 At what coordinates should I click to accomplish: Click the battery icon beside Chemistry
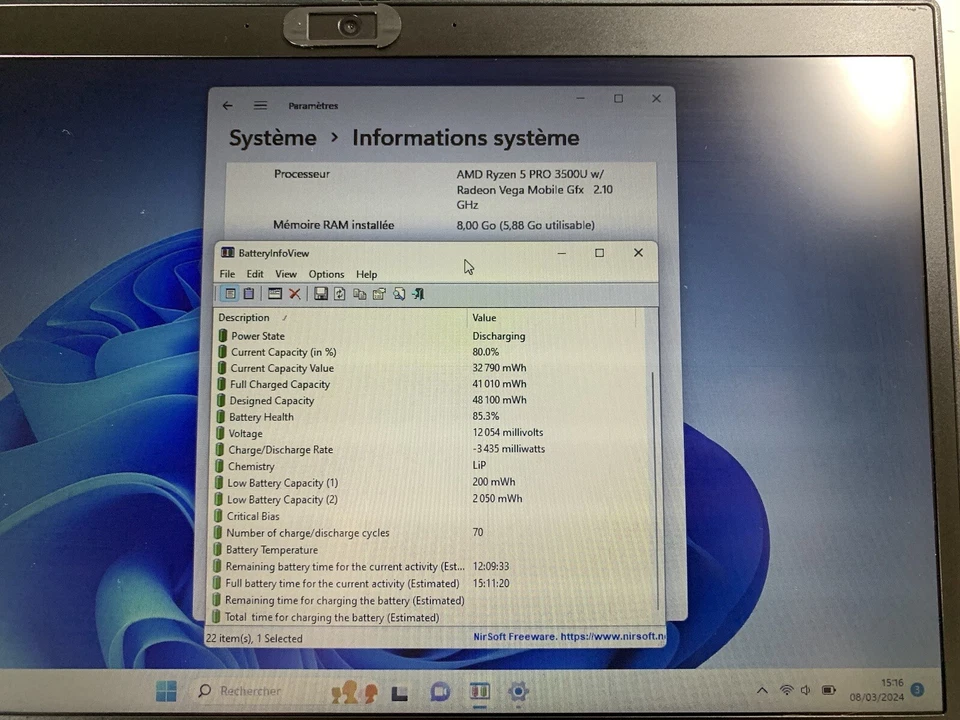pyautogui.click(x=219, y=466)
